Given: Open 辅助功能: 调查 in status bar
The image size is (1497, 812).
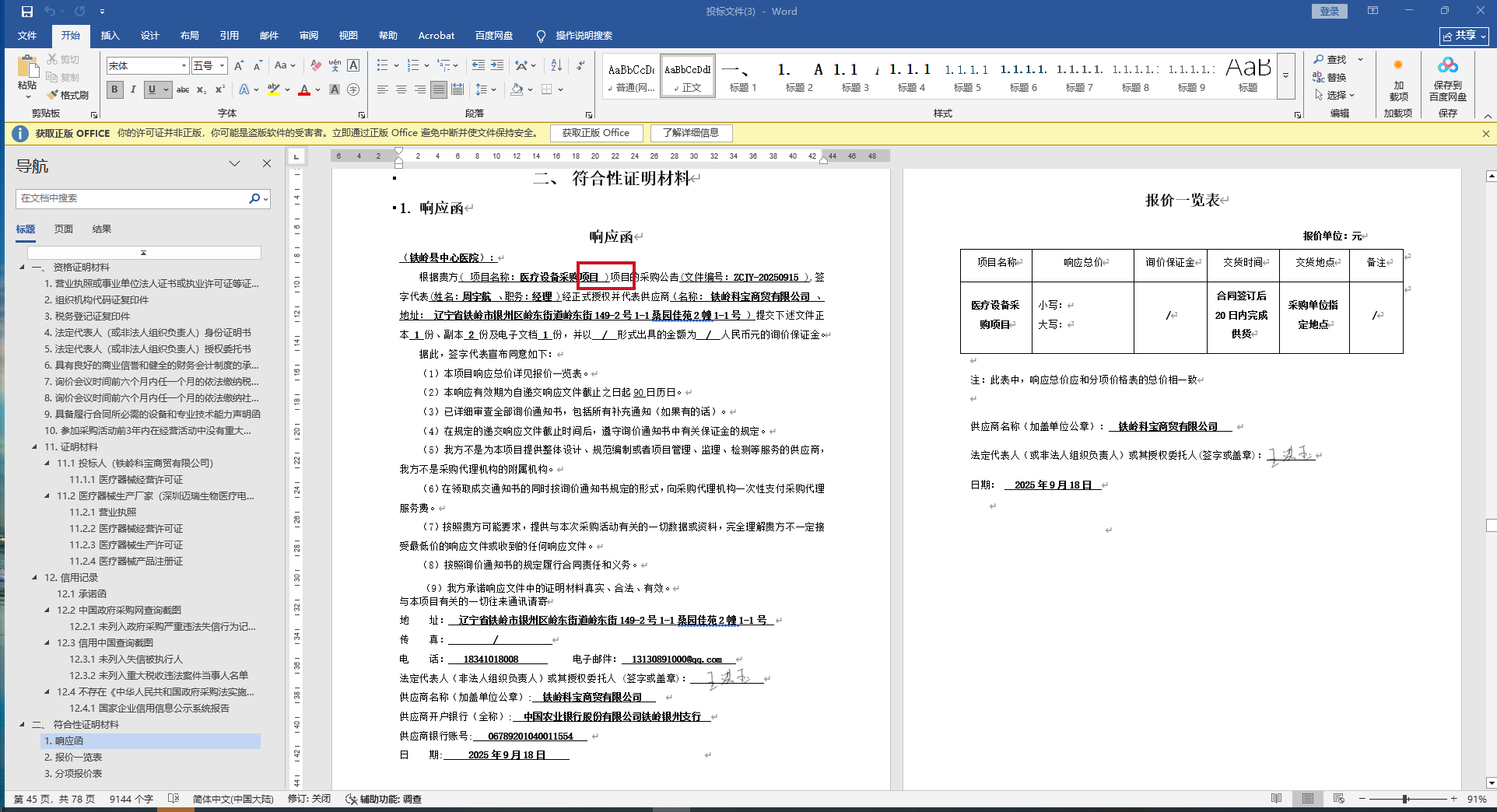Looking at the screenshot, I should (x=384, y=799).
